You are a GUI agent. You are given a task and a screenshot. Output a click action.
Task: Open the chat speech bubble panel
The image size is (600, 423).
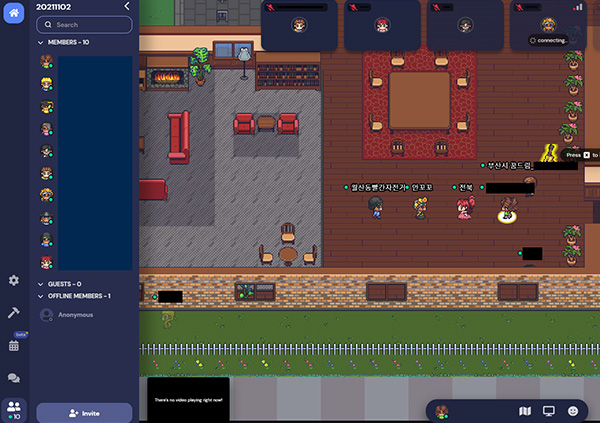[x=14, y=378]
